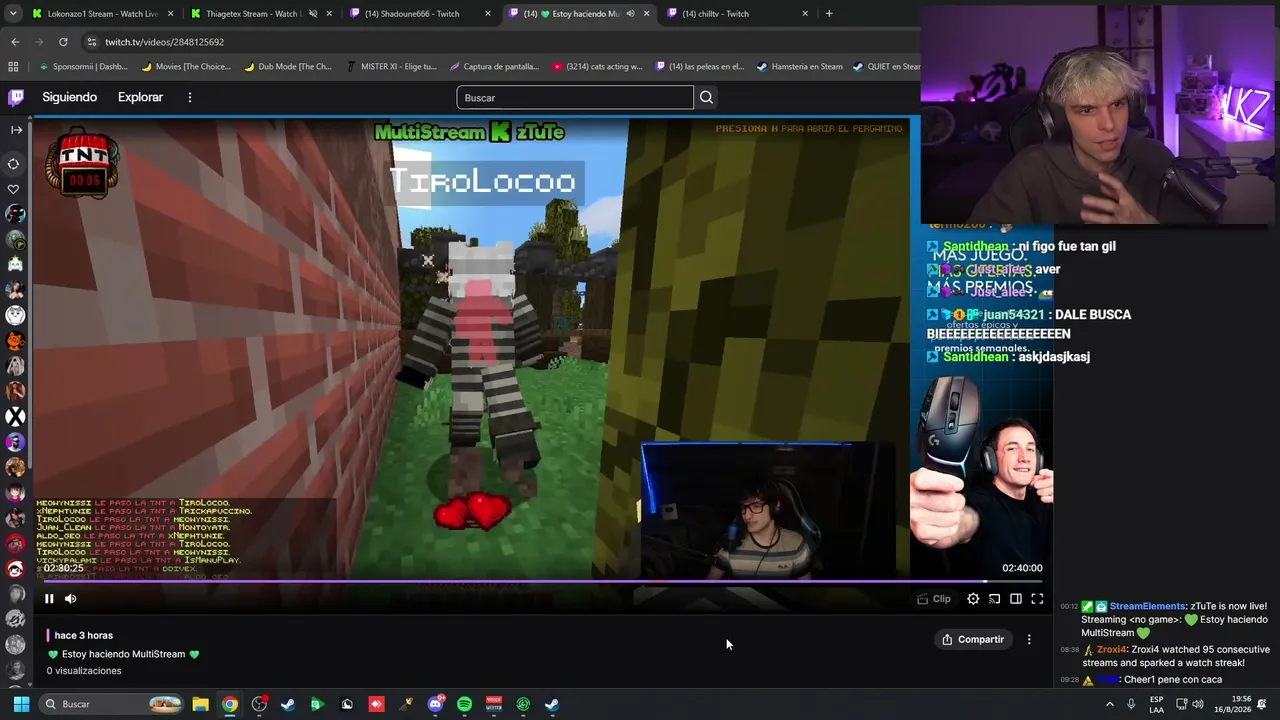This screenshot has height=720, width=1280.
Task: Open the ESP LAA keyboard language switcher
Action: 1156,704
